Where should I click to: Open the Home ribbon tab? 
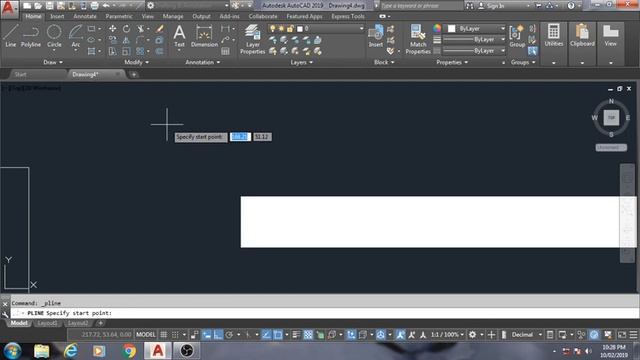[x=33, y=16]
